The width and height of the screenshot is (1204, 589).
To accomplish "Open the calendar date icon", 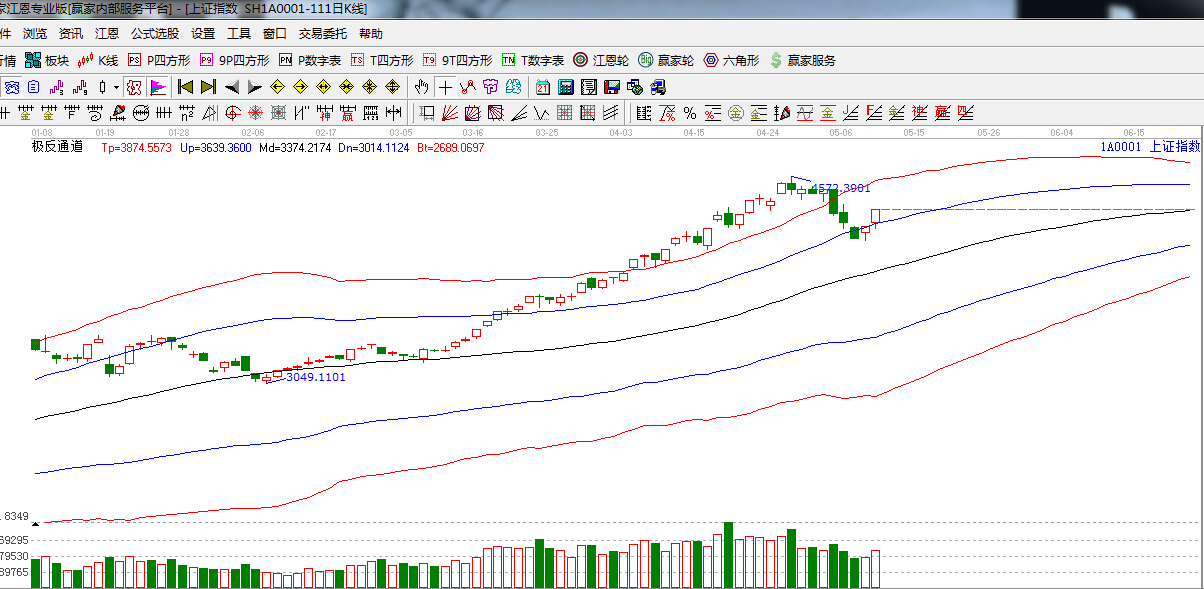I will click(543, 87).
